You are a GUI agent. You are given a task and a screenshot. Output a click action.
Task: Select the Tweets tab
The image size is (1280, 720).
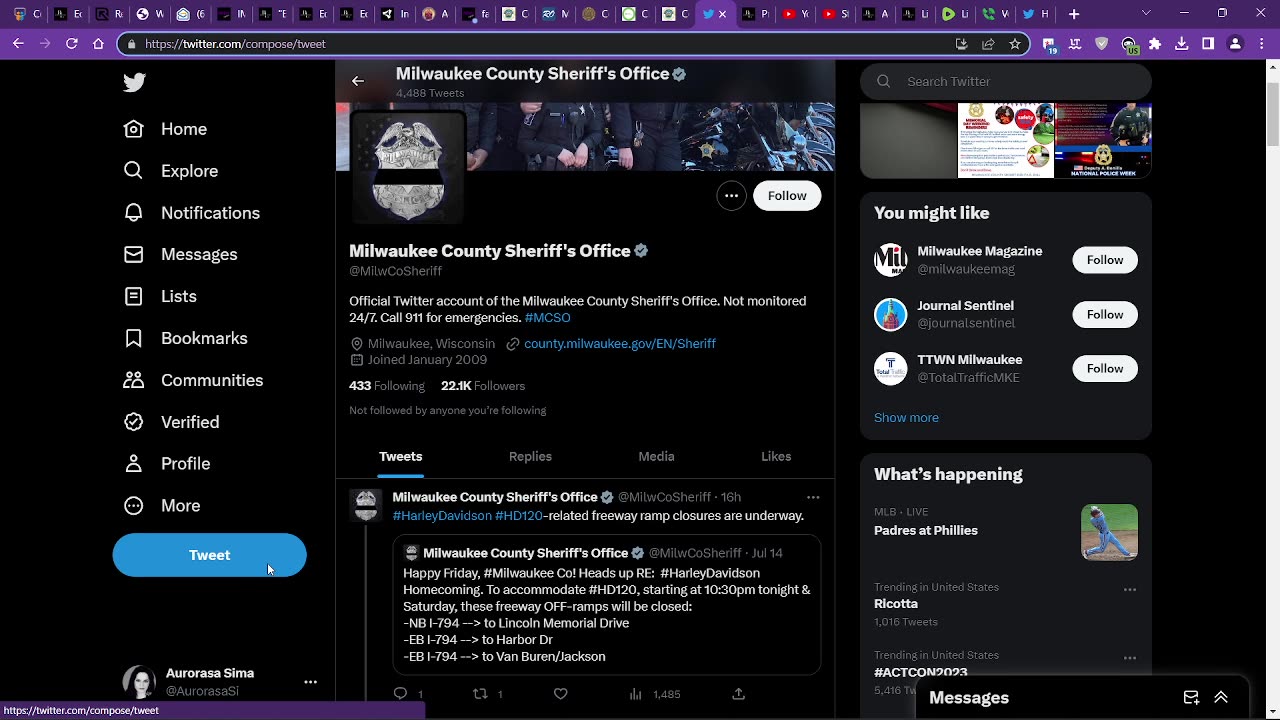(x=400, y=456)
